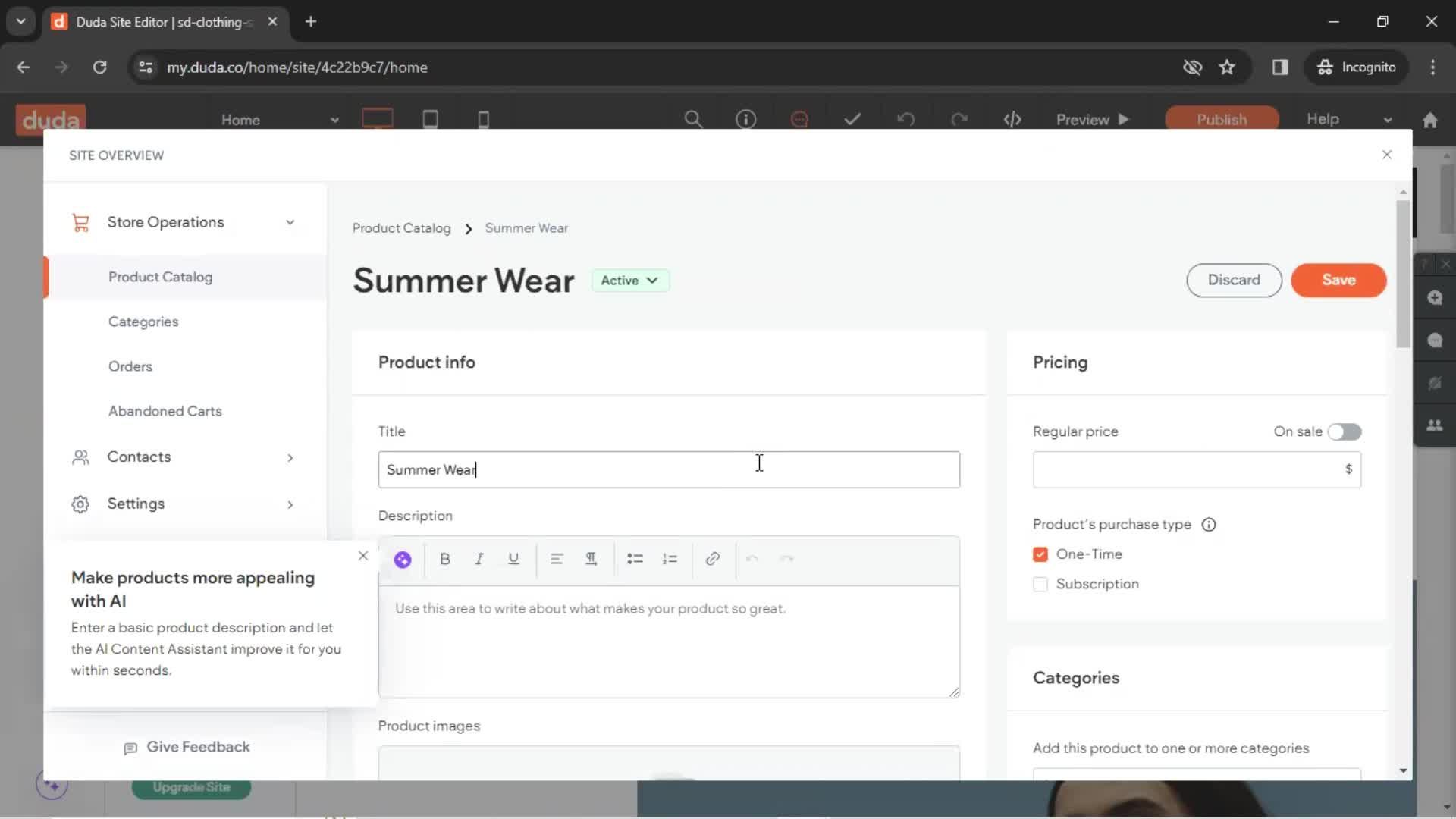This screenshot has width=1456, height=819.
Task: Collapse the Store Operations section
Action: (x=290, y=222)
